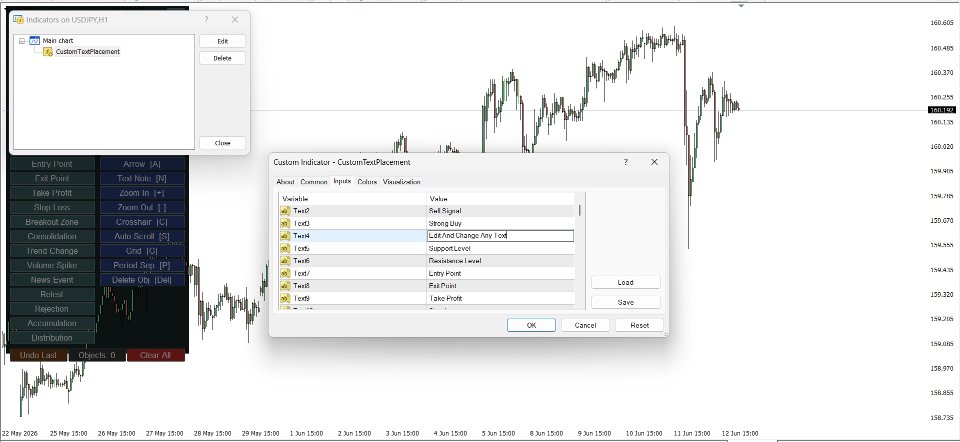Select the 'Entry Point' value cell in inputs
Image resolution: width=960 pixels, height=442 pixels.
pos(500,274)
